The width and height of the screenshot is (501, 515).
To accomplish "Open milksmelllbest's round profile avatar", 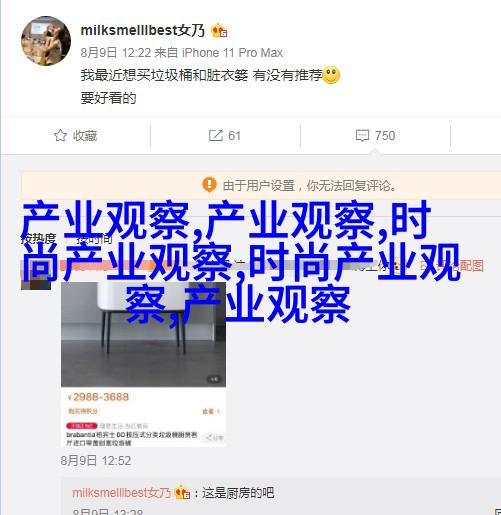I will tap(46, 41).
